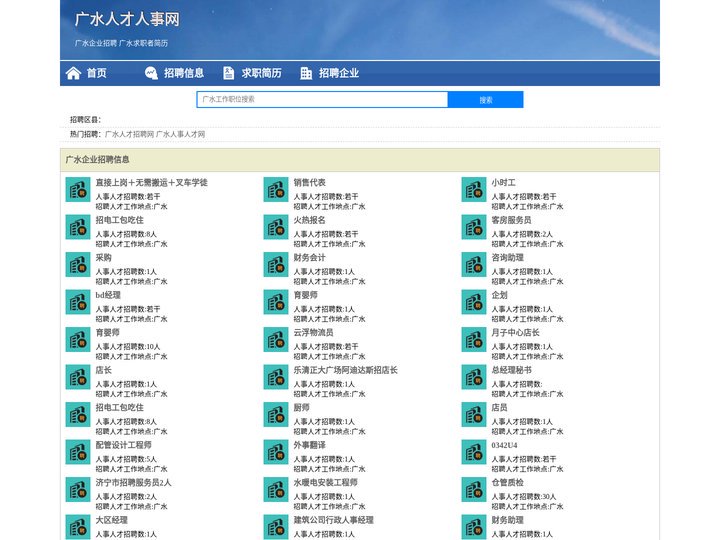Open the 小时工 job posting
Screen dimensions: 720x540
[x=504, y=182]
